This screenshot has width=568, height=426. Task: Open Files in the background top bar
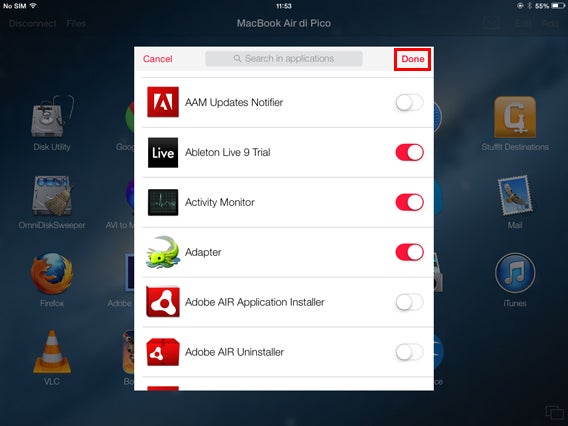[x=76, y=24]
